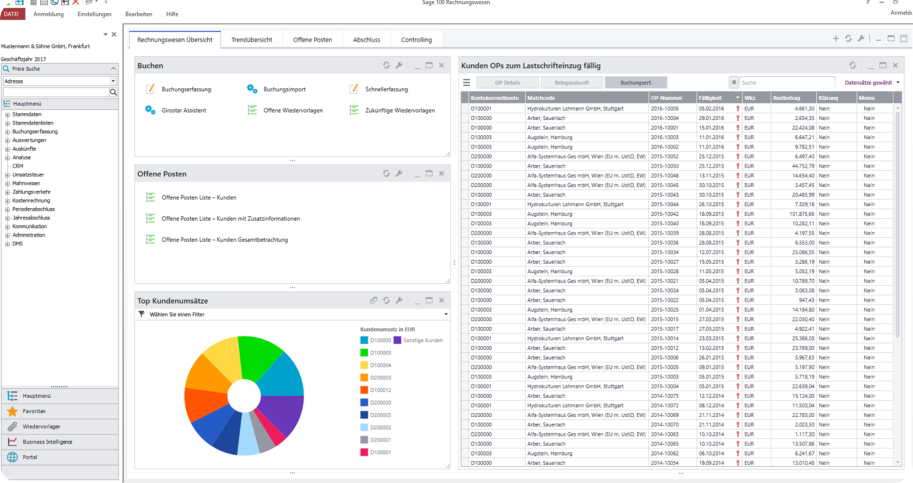Expand Zahlungsverkehr tree node
The image size is (913, 483).
(8, 192)
